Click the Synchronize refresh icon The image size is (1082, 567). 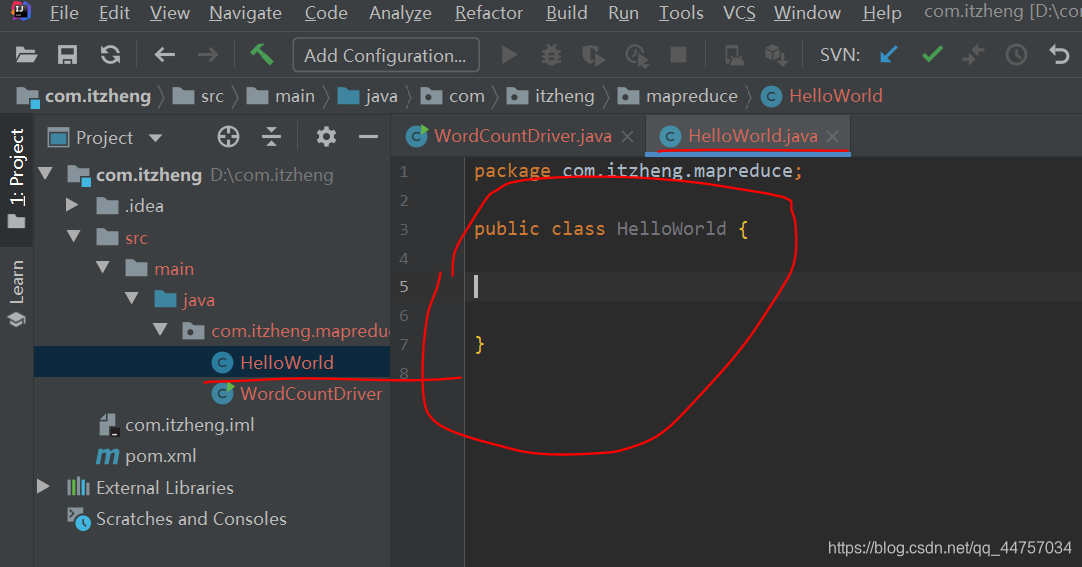pos(110,55)
